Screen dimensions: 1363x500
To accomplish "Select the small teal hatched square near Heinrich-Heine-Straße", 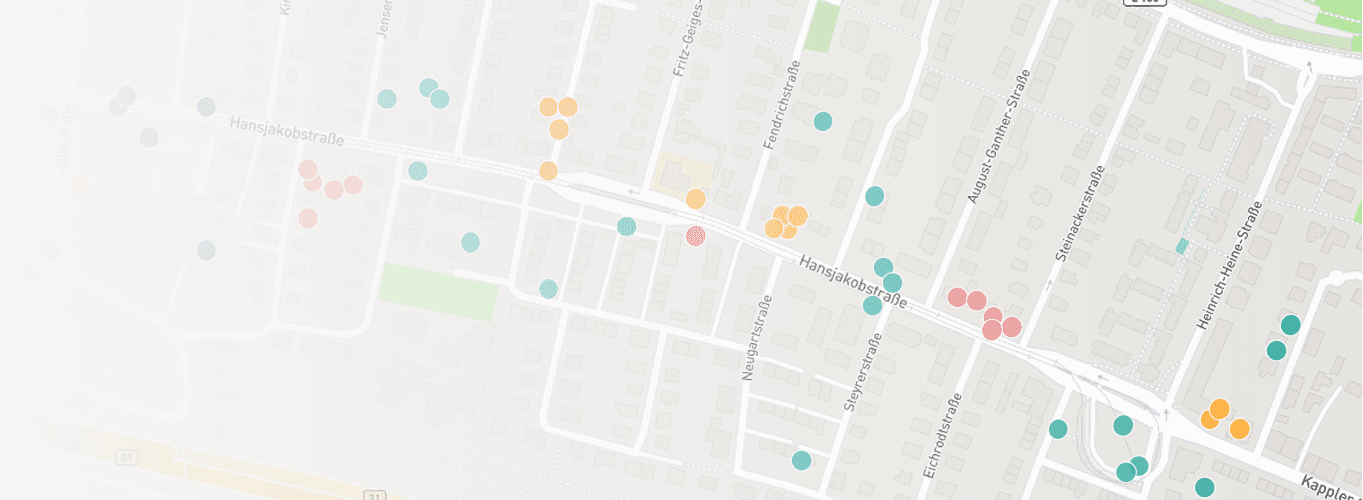I will (1183, 246).
